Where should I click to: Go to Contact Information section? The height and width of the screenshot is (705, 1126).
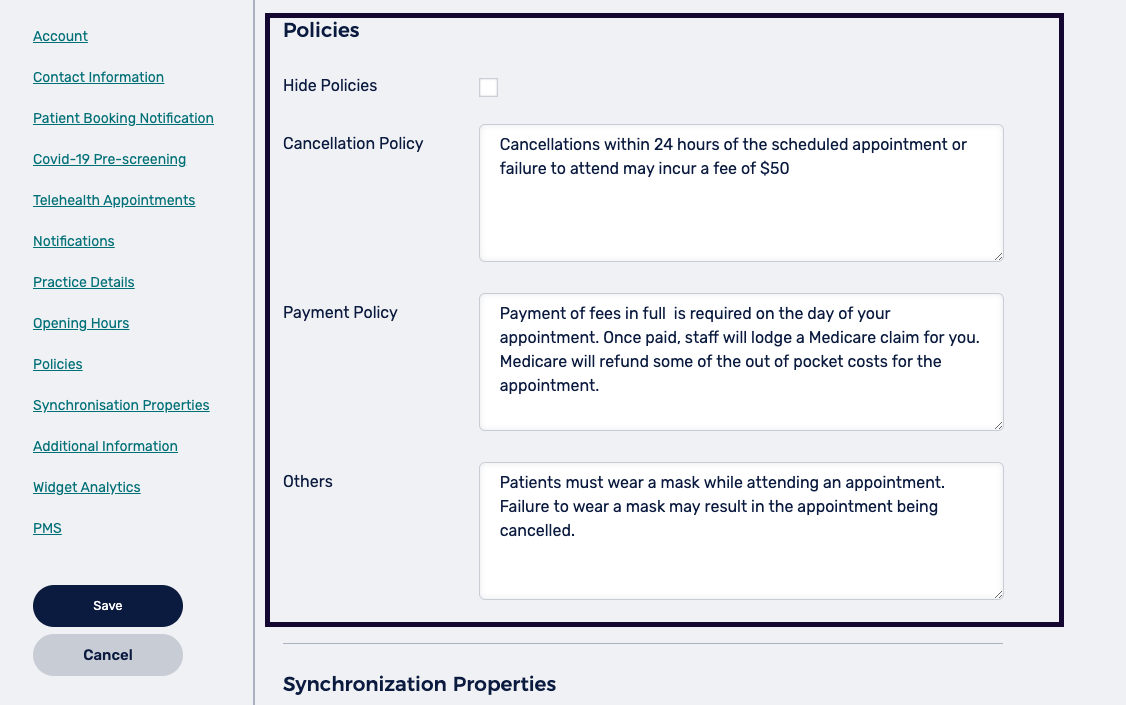98,77
